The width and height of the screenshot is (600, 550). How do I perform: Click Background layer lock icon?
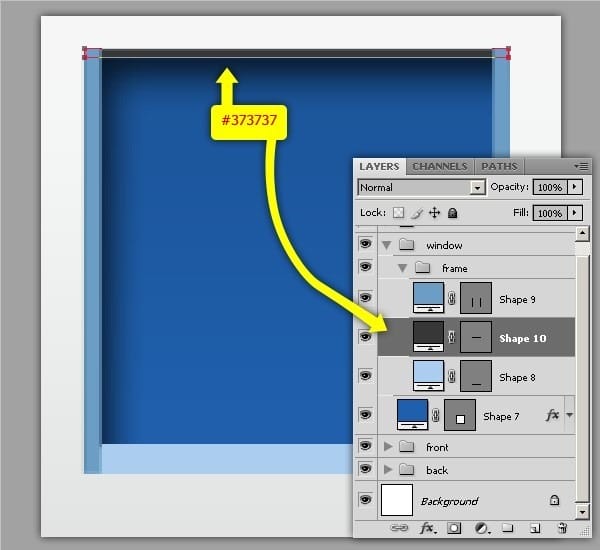554,500
